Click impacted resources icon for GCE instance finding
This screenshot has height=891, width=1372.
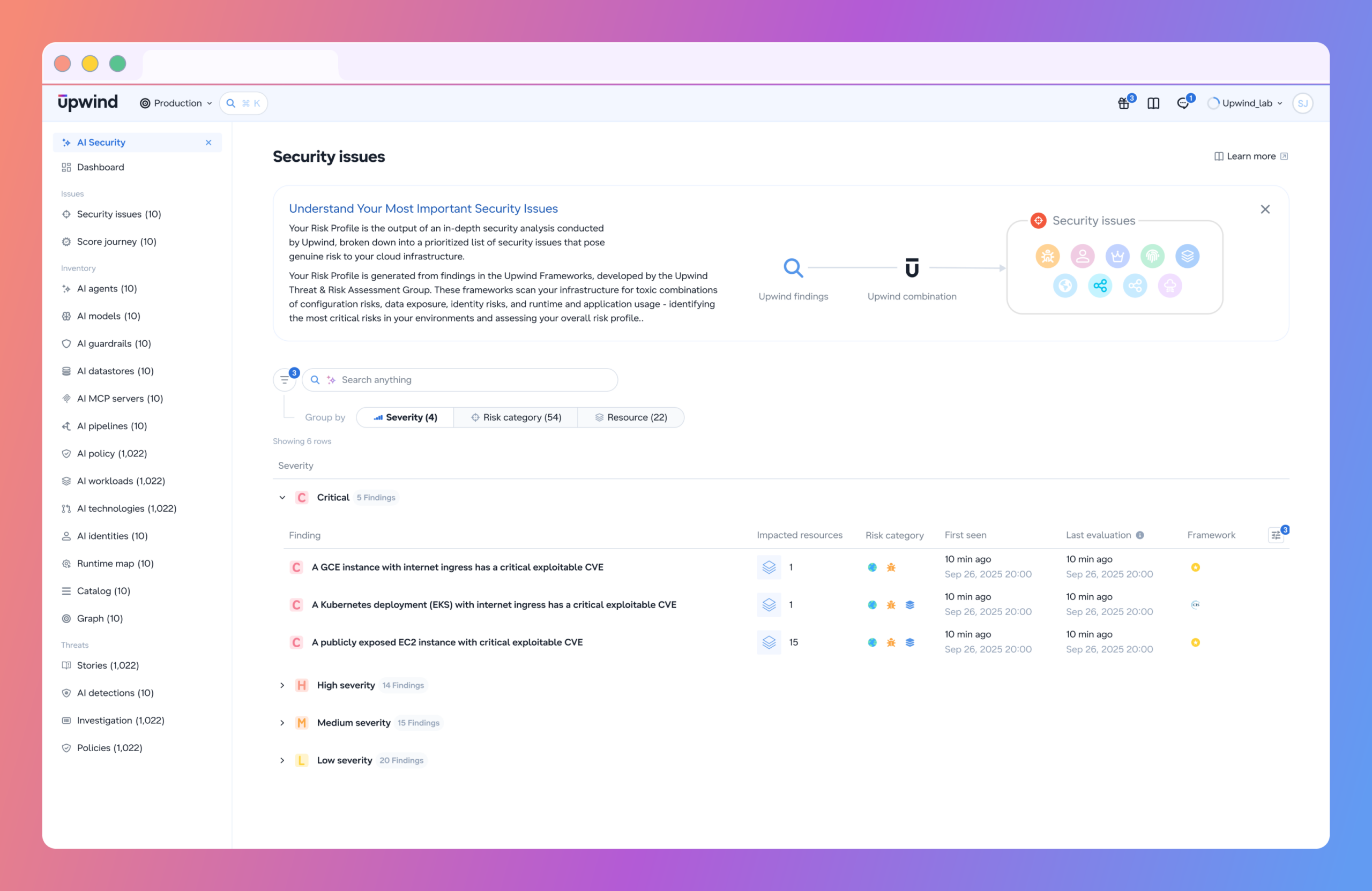(769, 568)
